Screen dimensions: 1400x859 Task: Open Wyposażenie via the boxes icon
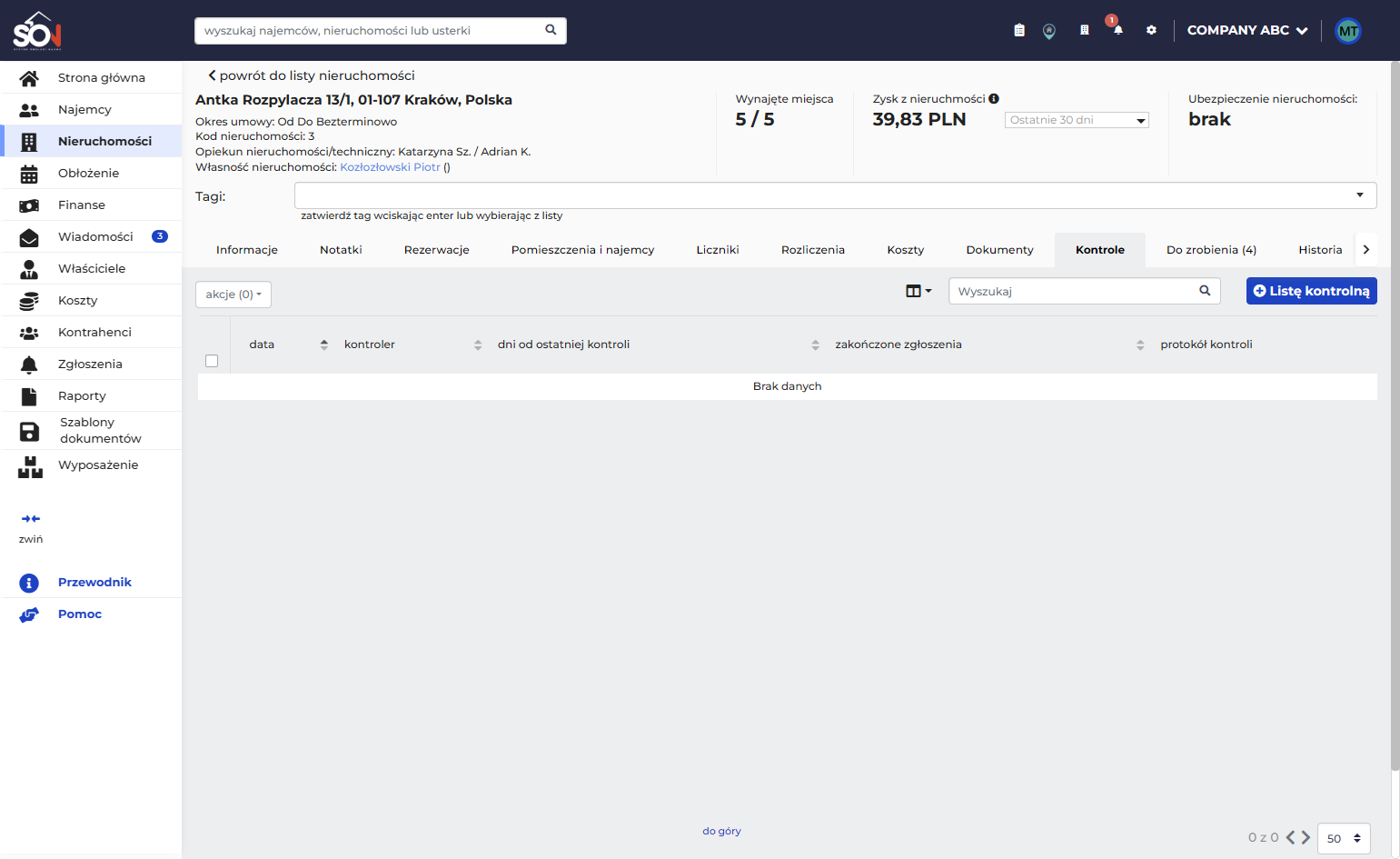coord(30,466)
